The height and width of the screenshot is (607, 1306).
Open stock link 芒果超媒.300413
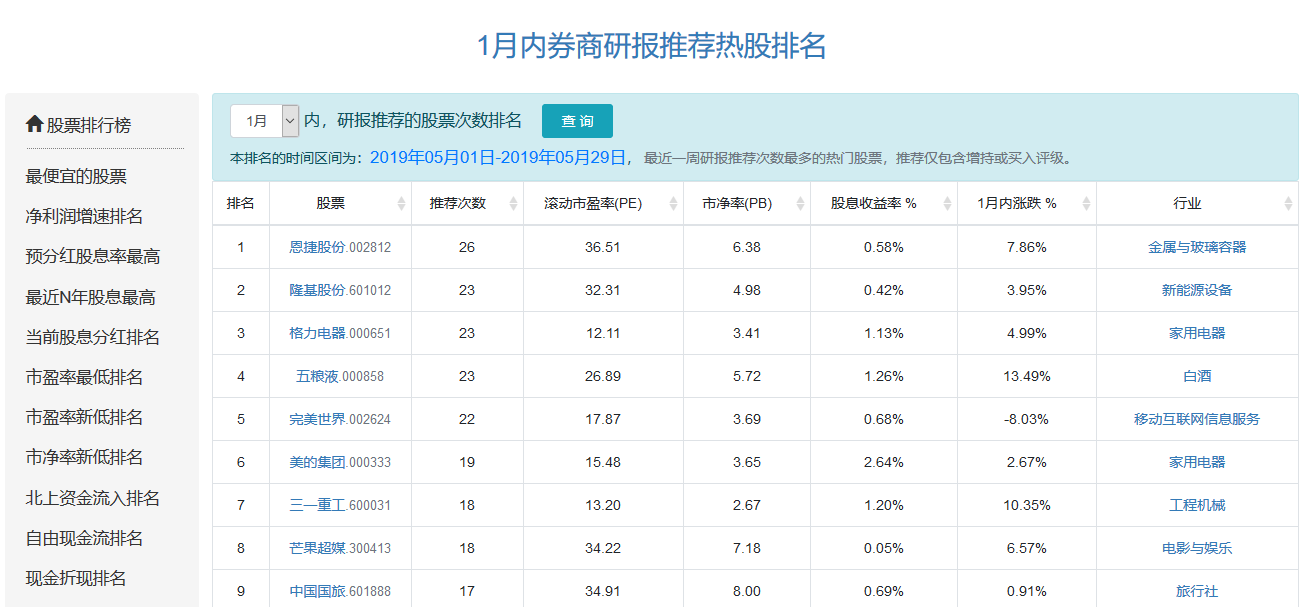coord(340,548)
